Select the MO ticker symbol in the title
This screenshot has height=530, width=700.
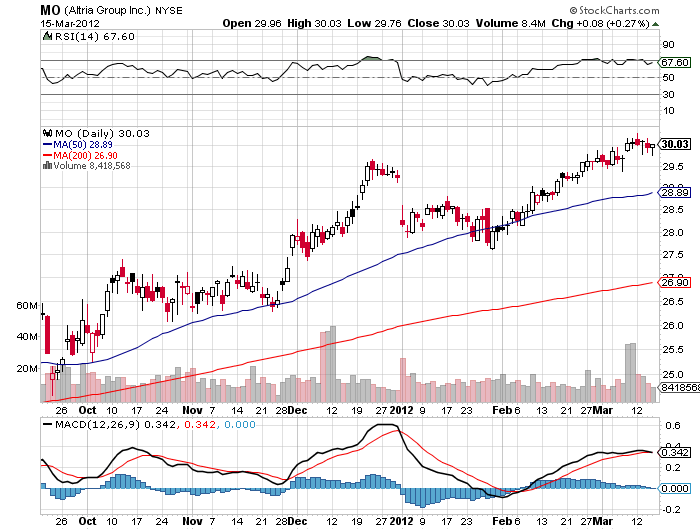(x=50, y=10)
